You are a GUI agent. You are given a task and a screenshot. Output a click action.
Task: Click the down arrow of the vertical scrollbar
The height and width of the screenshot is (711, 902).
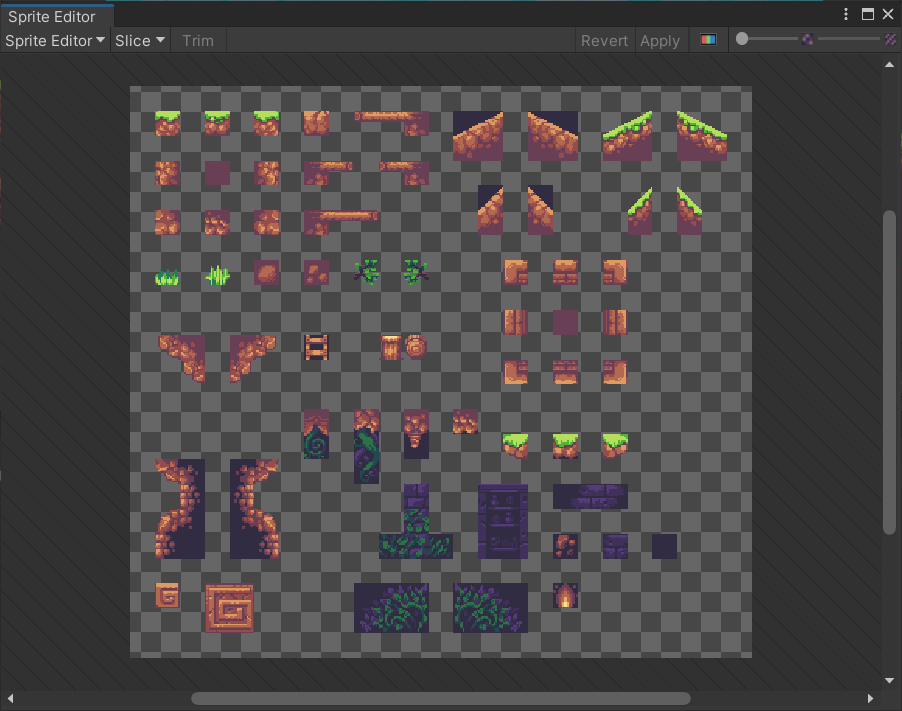point(890,679)
